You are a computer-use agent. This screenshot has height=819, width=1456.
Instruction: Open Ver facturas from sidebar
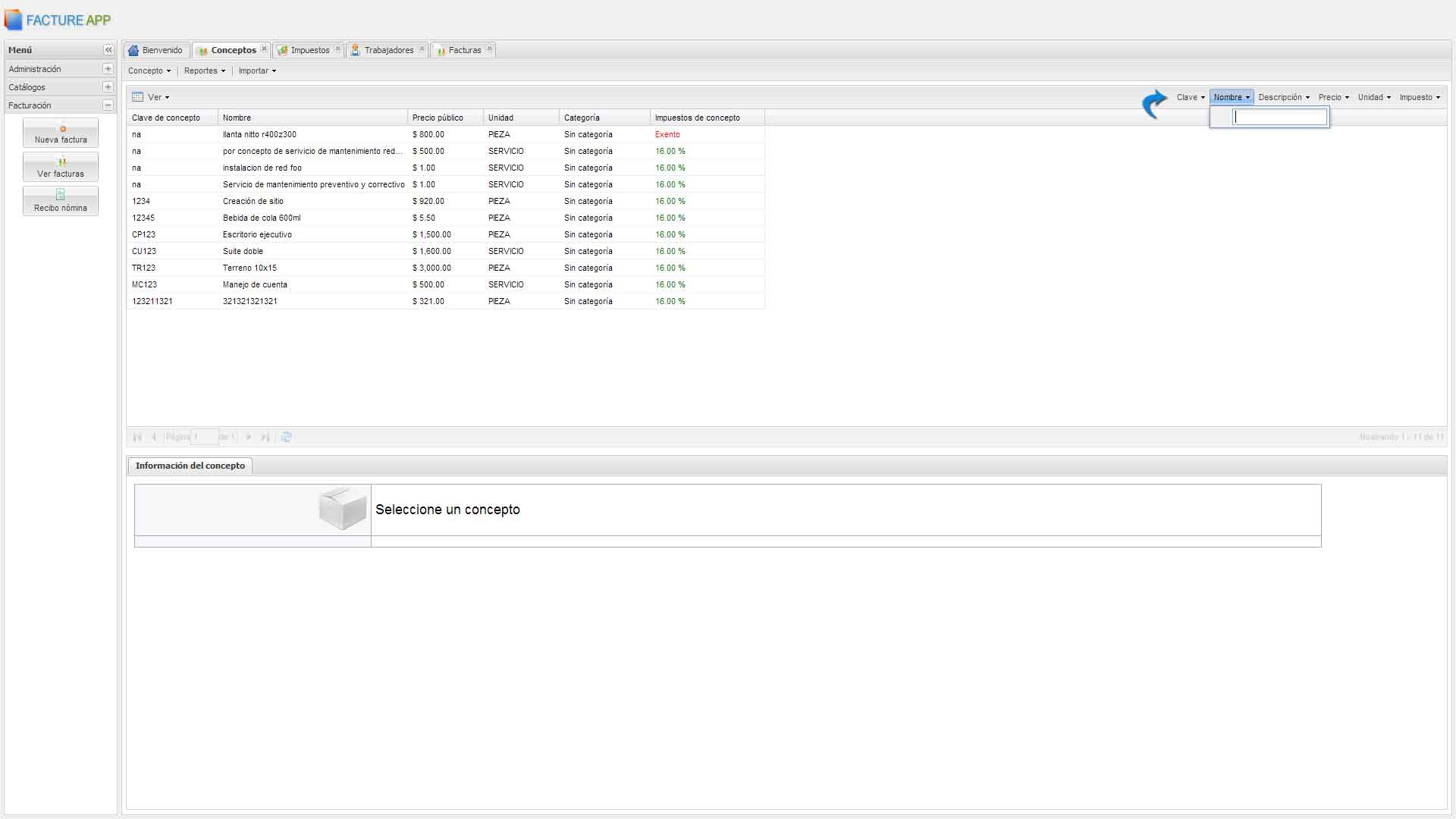pyautogui.click(x=61, y=168)
